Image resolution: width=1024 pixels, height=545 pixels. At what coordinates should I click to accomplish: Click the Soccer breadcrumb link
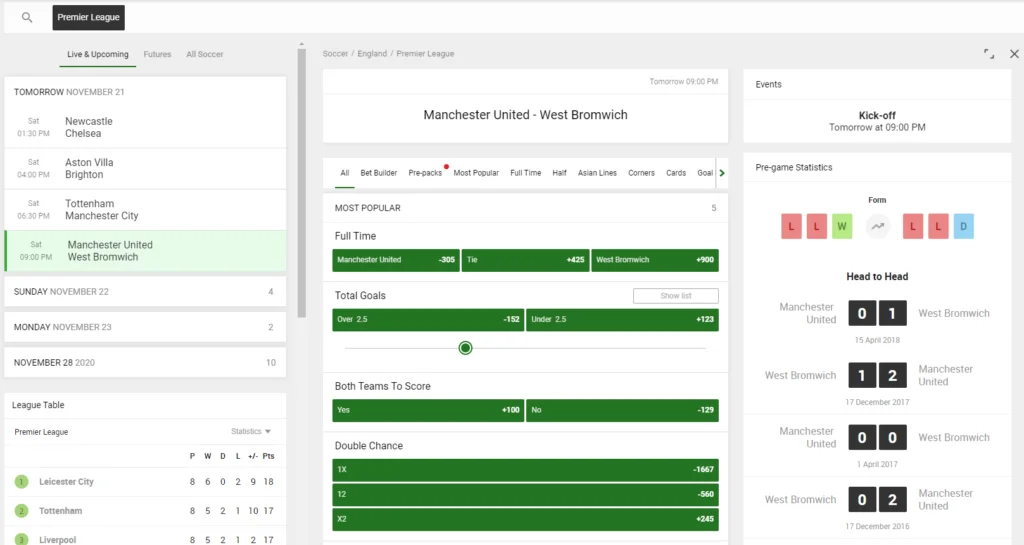click(335, 54)
